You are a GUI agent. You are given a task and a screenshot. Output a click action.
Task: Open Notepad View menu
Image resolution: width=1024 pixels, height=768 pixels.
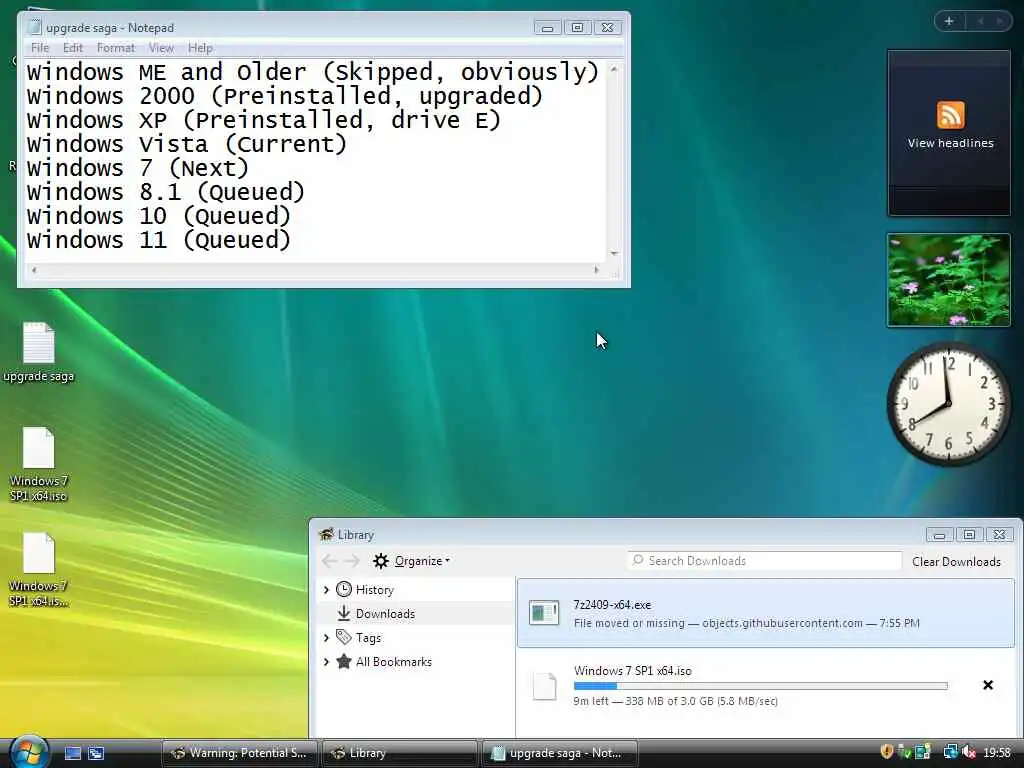click(x=161, y=48)
